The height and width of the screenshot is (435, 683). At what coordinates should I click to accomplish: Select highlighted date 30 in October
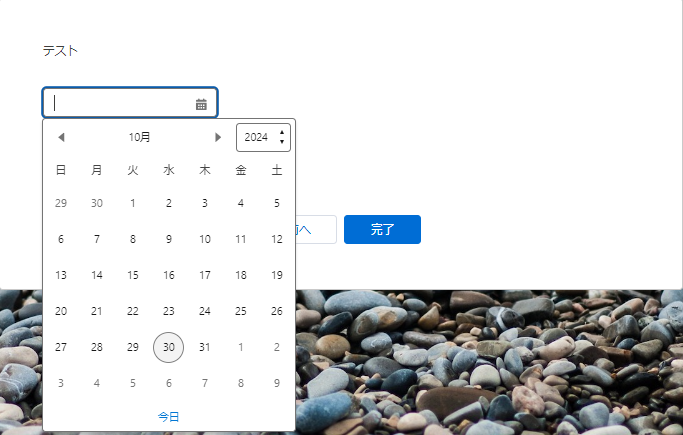(168, 347)
